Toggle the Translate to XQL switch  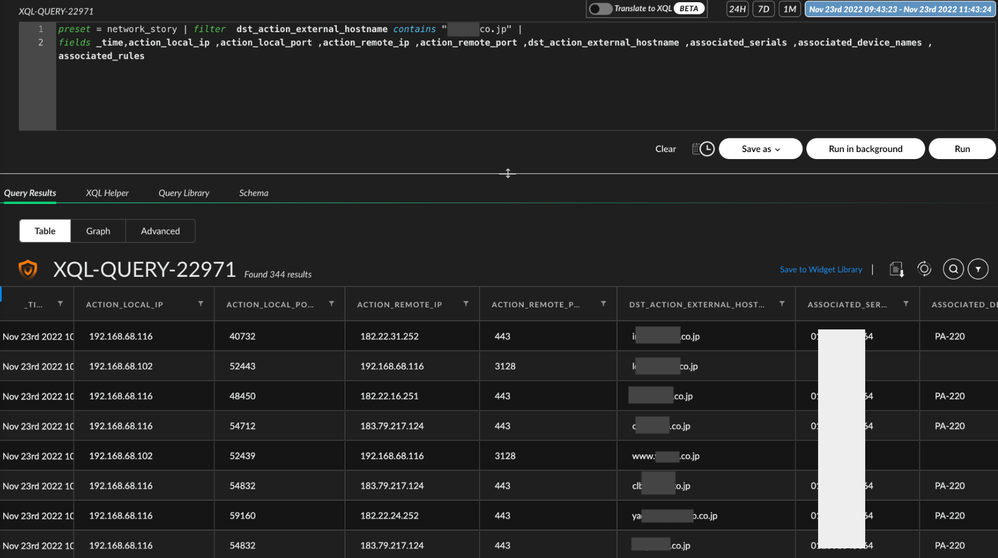coord(600,9)
